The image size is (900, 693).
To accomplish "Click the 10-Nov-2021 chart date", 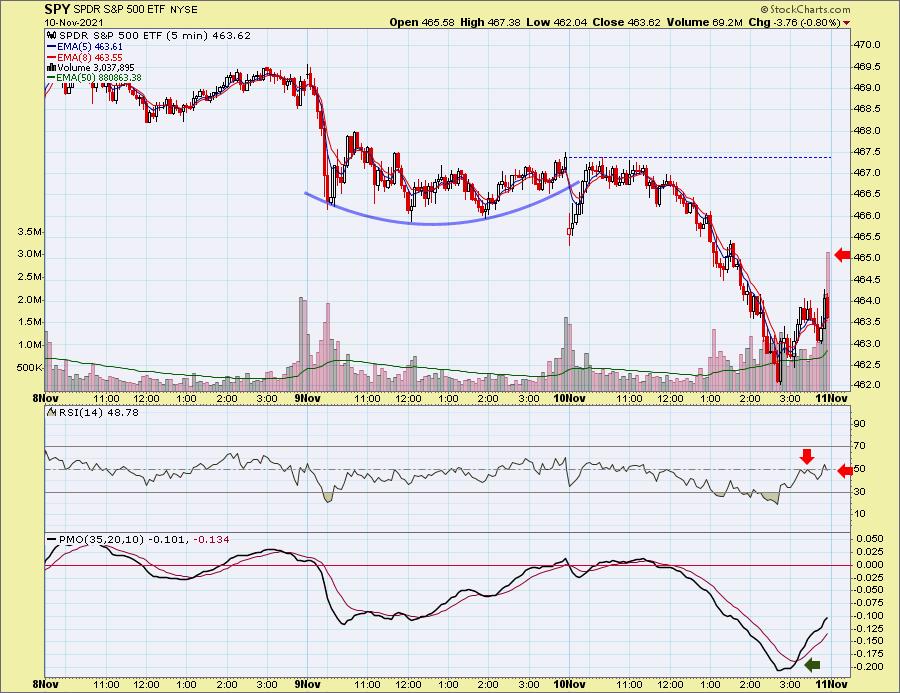I will (73, 22).
